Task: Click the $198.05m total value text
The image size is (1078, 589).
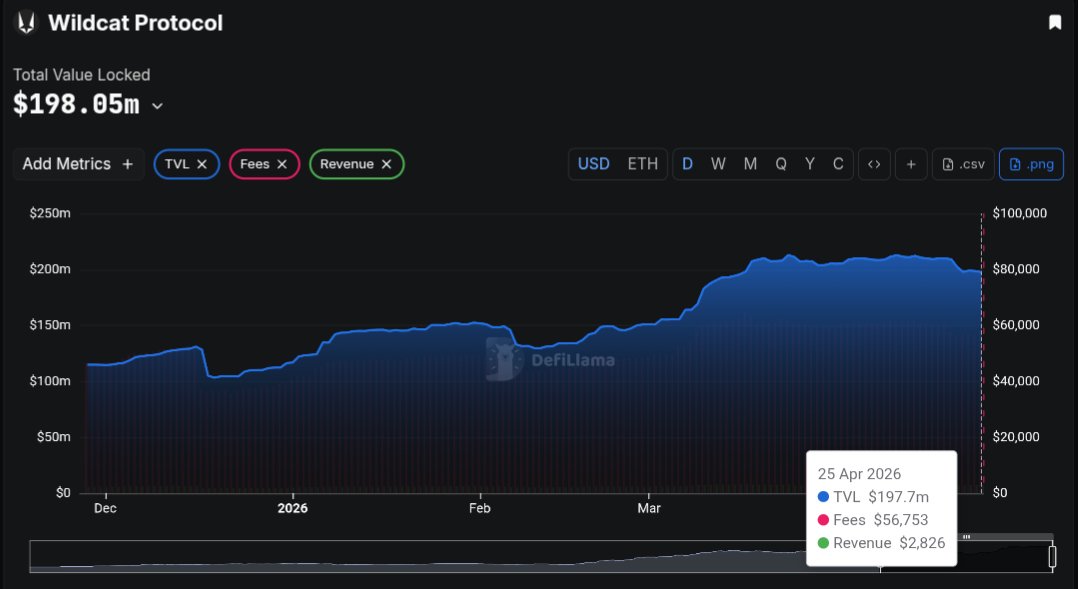Action: pos(76,104)
